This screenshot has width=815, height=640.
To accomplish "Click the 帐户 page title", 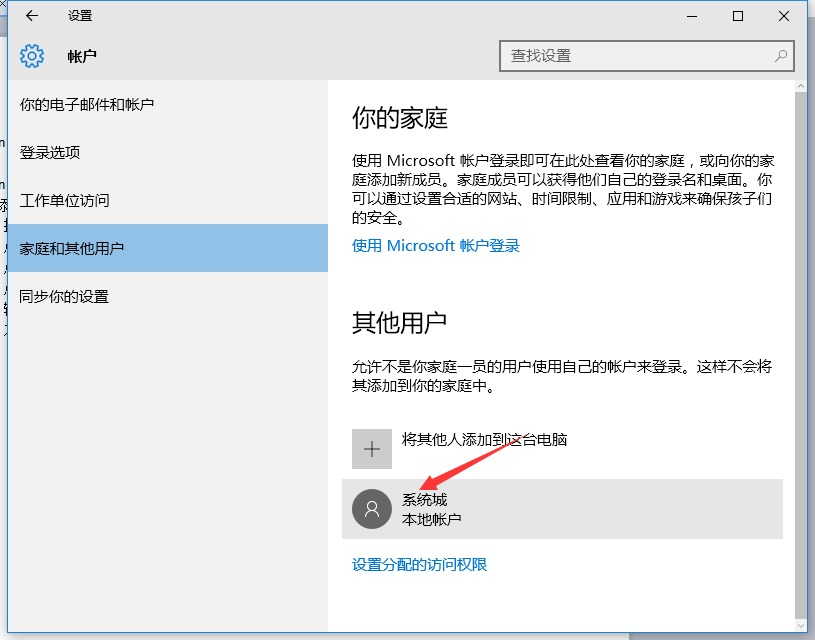I will pyautogui.click(x=82, y=56).
